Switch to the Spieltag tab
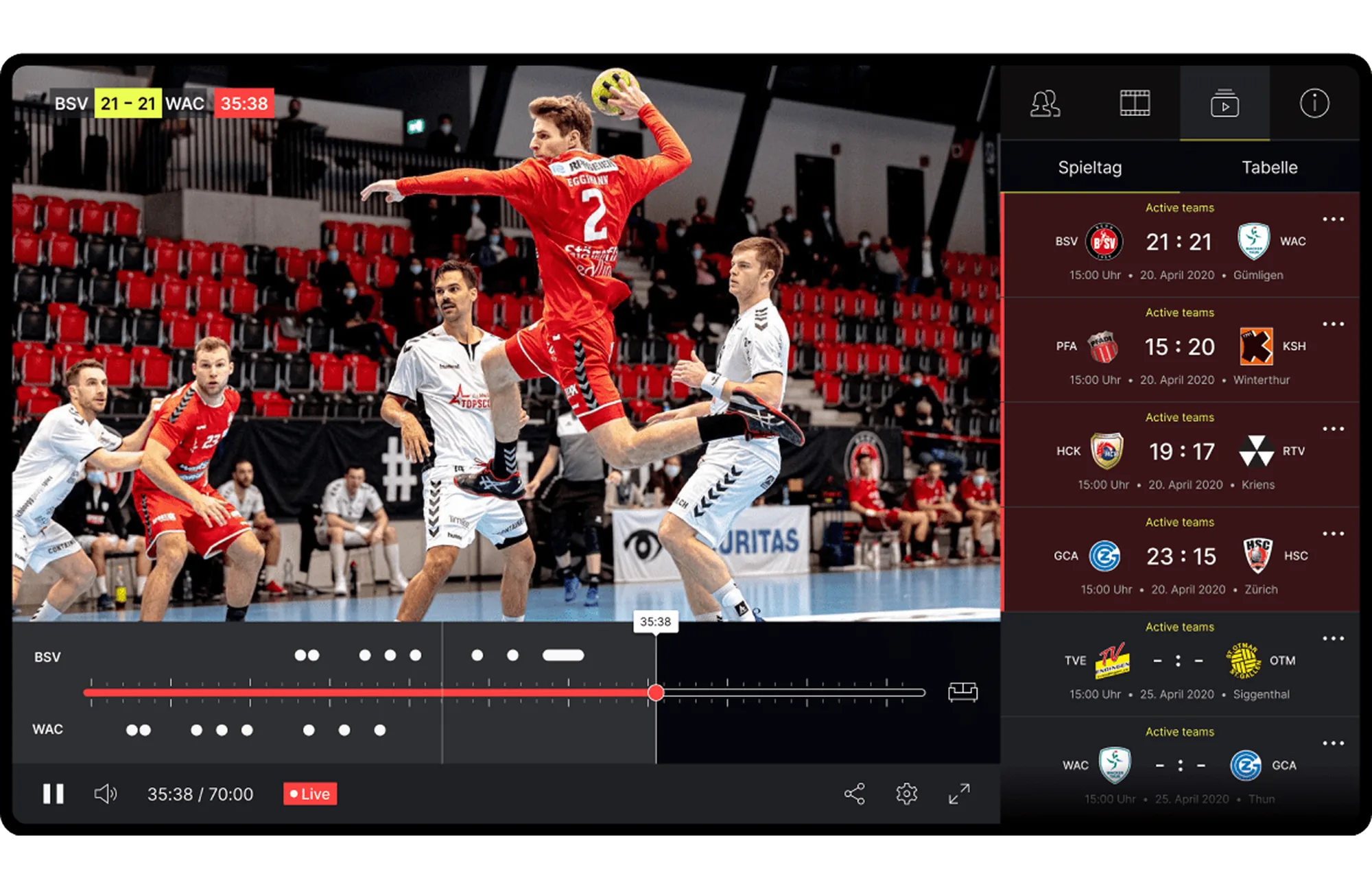 click(x=1090, y=167)
